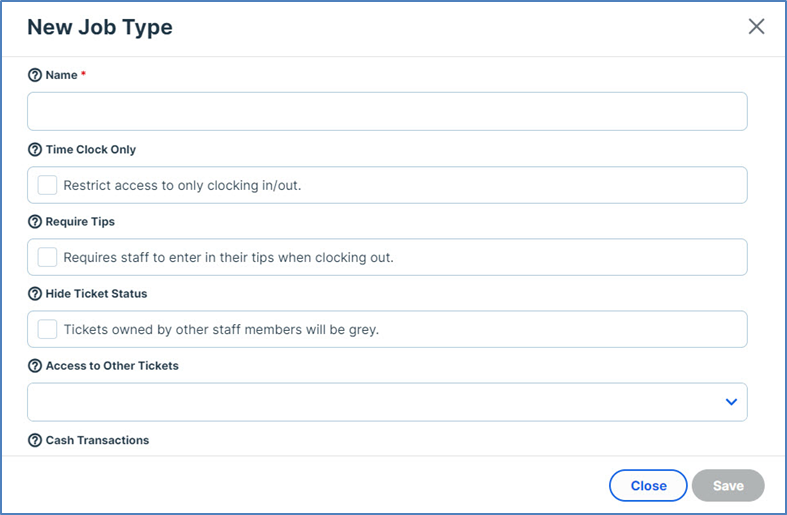Click the 'Requires staff to enter in their tips' text
This screenshot has width=787, height=515.
(x=228, y=258)
